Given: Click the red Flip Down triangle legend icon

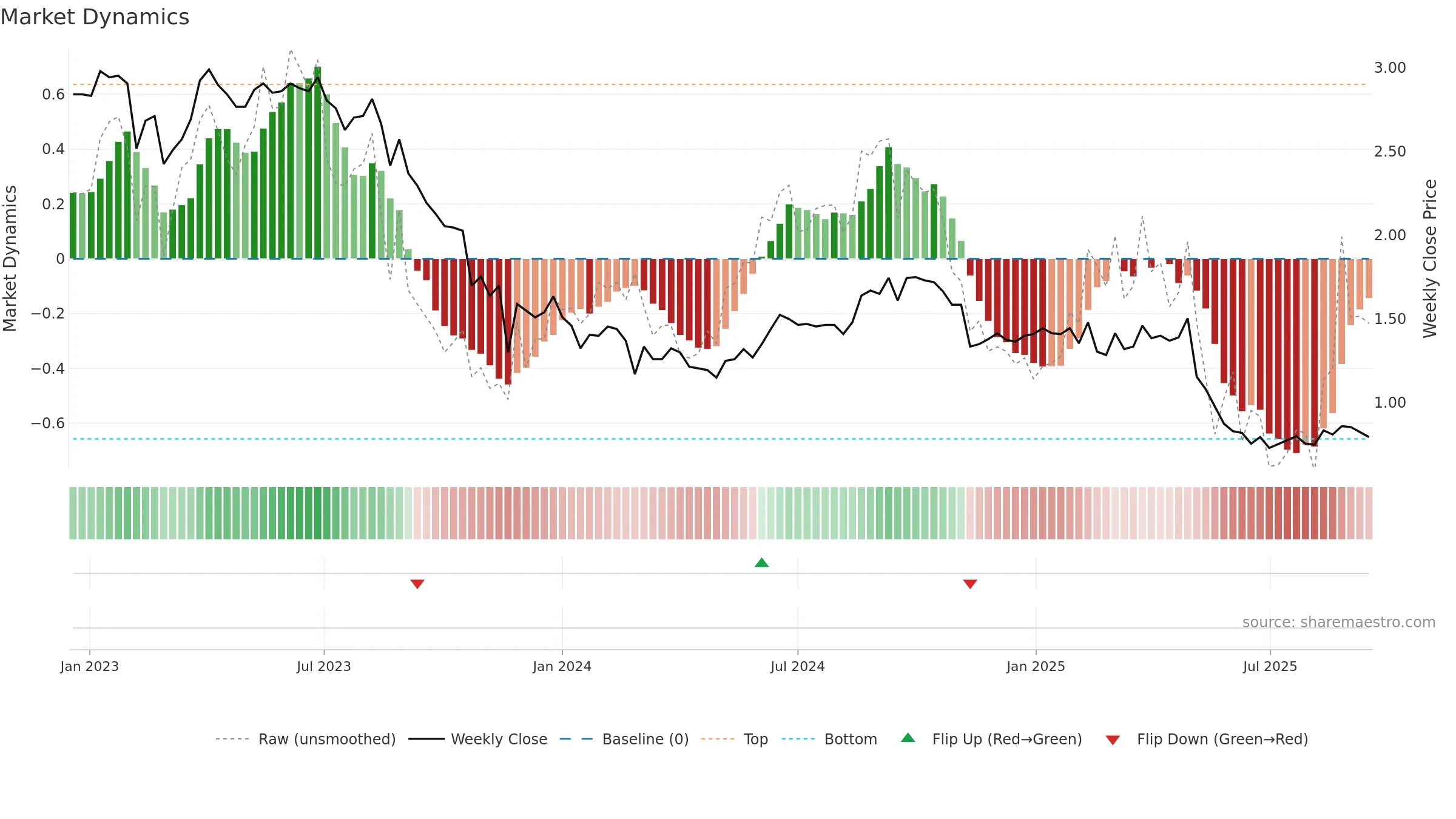Looking at the screenshot, I should [x=1113, y=740].
